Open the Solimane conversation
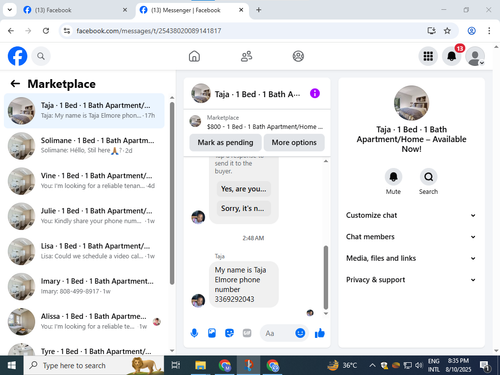The height and width of the screenshot is (375, 500). 84,146
